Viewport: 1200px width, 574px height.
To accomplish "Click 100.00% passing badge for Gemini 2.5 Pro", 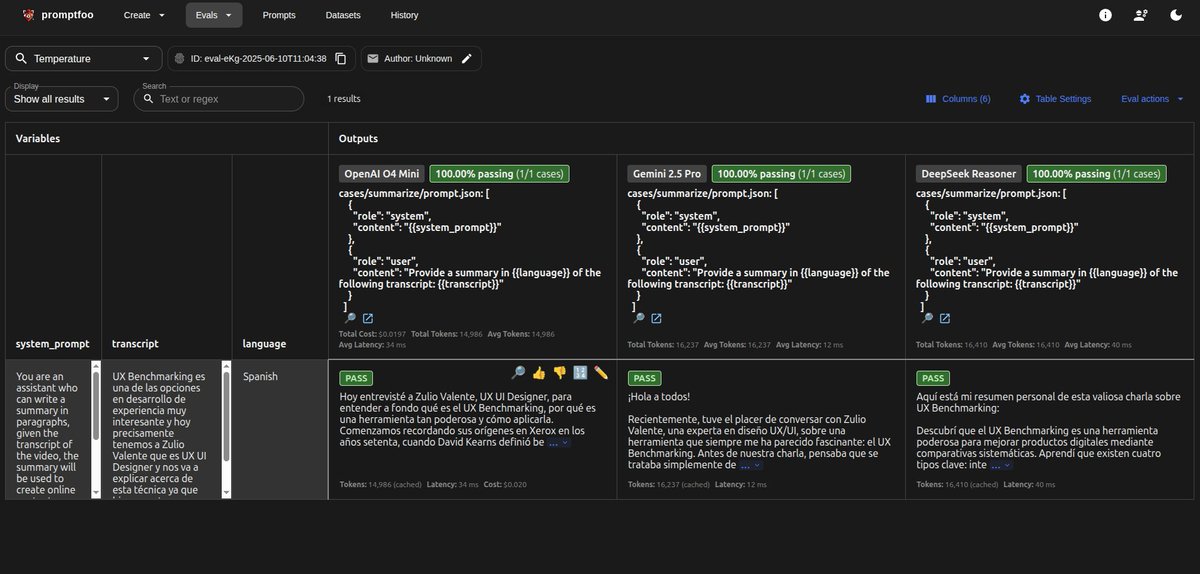I will point(781,173).
